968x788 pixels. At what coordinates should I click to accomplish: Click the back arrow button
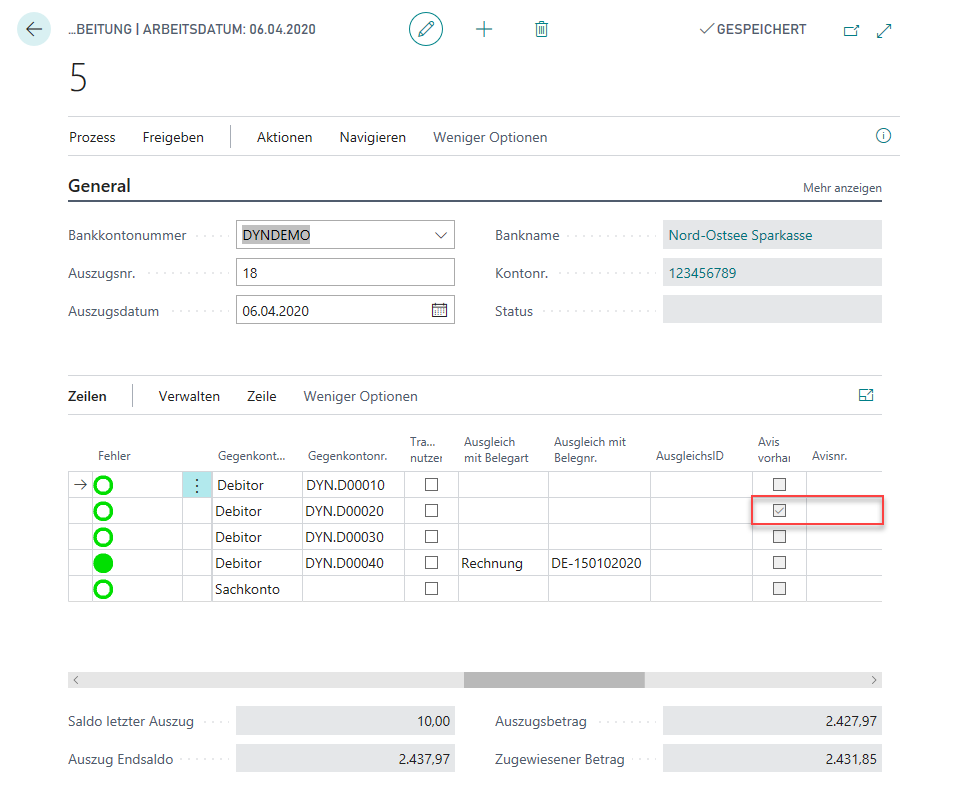pyautogui.click(x=34, y=29)
